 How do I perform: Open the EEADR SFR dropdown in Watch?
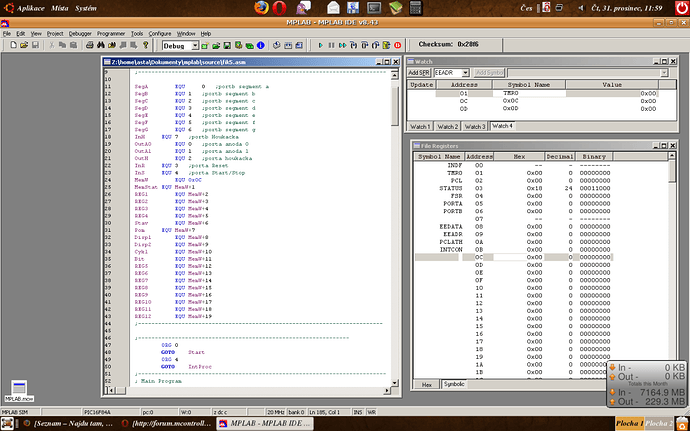pyautogui.click(x=466, y=73)
